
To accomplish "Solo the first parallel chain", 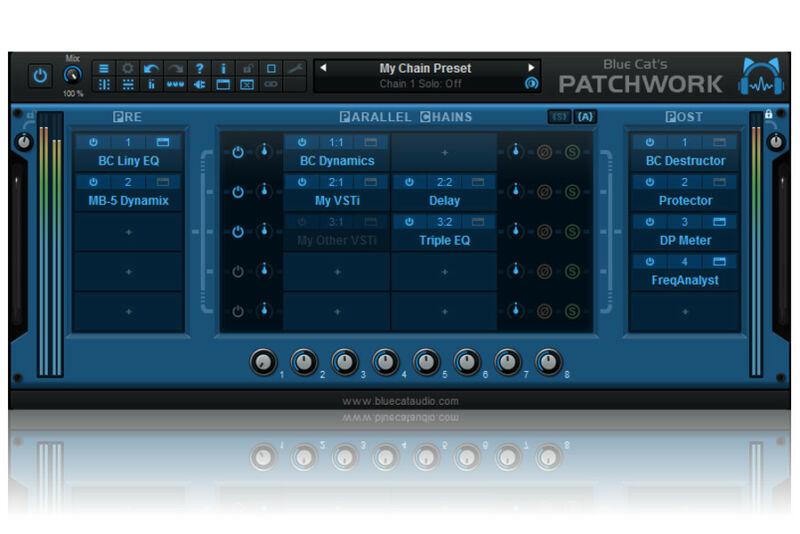I will [x=572, y=152].
